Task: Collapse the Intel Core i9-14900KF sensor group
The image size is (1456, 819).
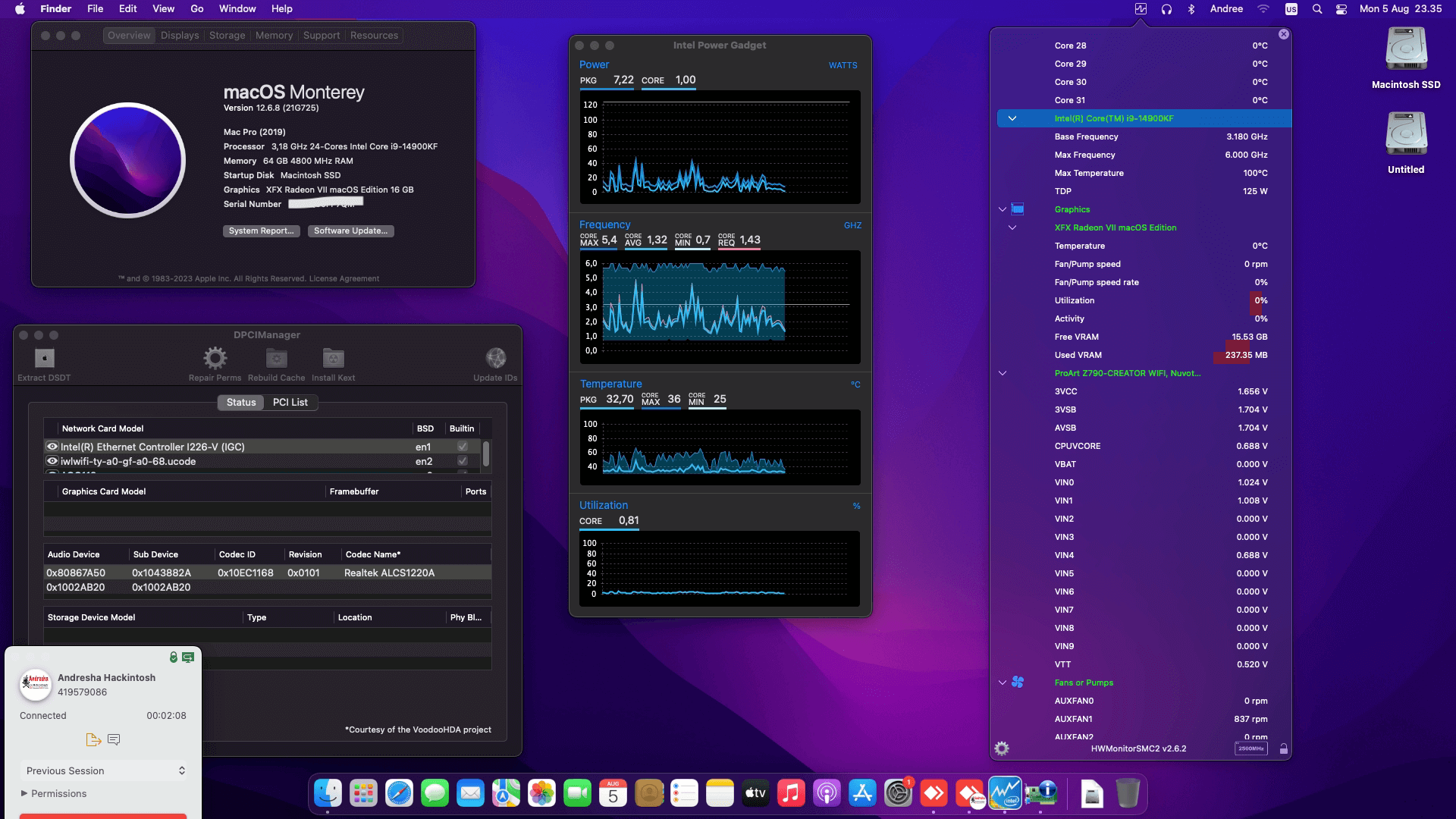Action: coord(1012,118)
